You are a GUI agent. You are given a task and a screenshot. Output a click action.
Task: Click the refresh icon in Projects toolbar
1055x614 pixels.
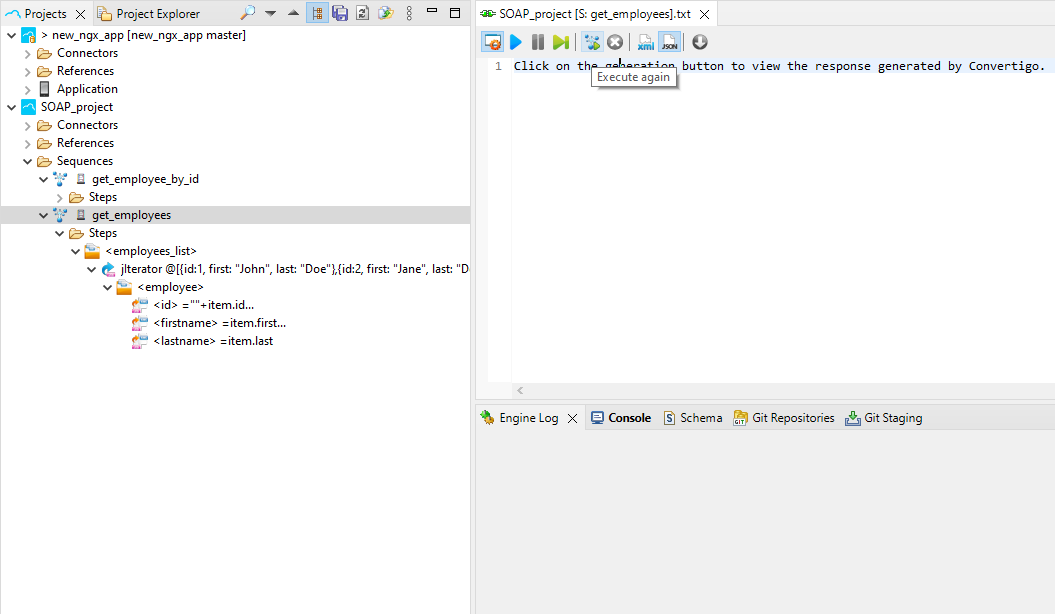(362, 12)
